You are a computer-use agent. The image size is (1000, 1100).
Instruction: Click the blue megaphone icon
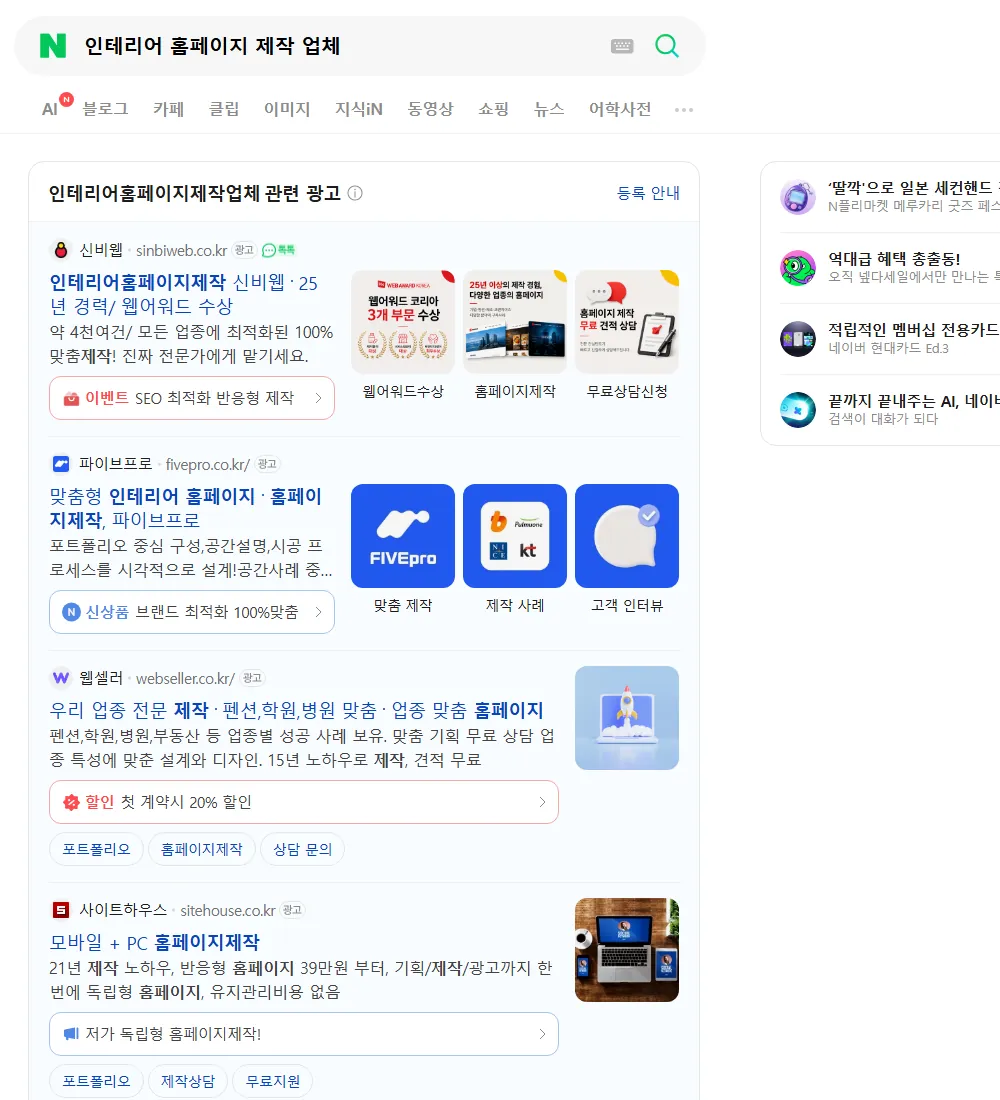click(71, 1033)
